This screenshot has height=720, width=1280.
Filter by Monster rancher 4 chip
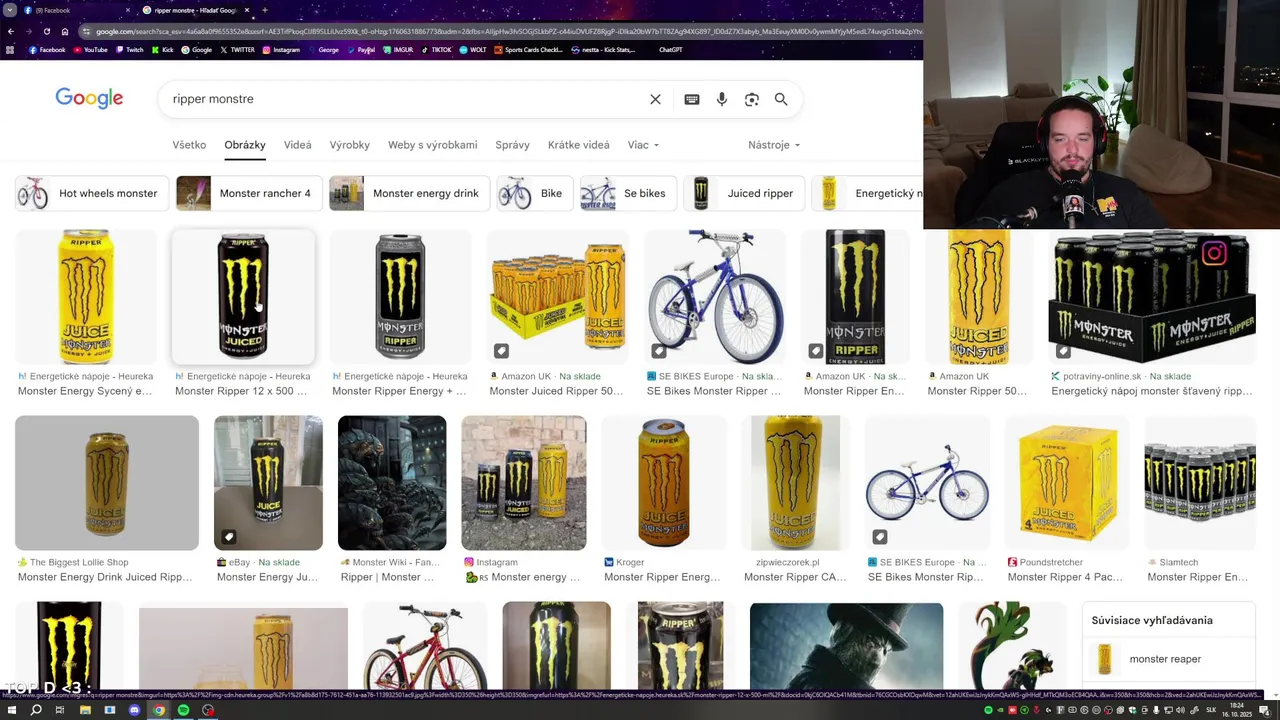tap(248, 193)
